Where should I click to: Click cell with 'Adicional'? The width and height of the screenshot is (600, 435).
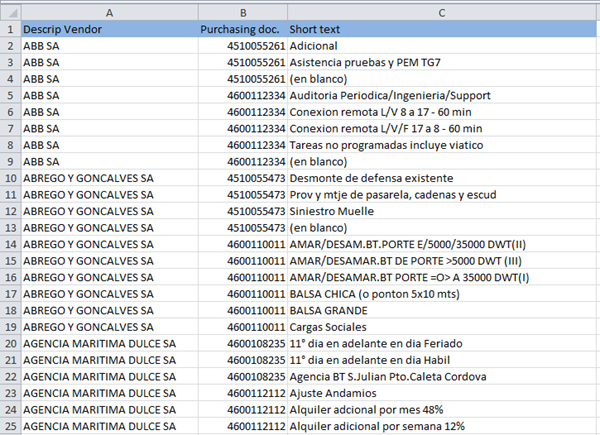(442, 46)
